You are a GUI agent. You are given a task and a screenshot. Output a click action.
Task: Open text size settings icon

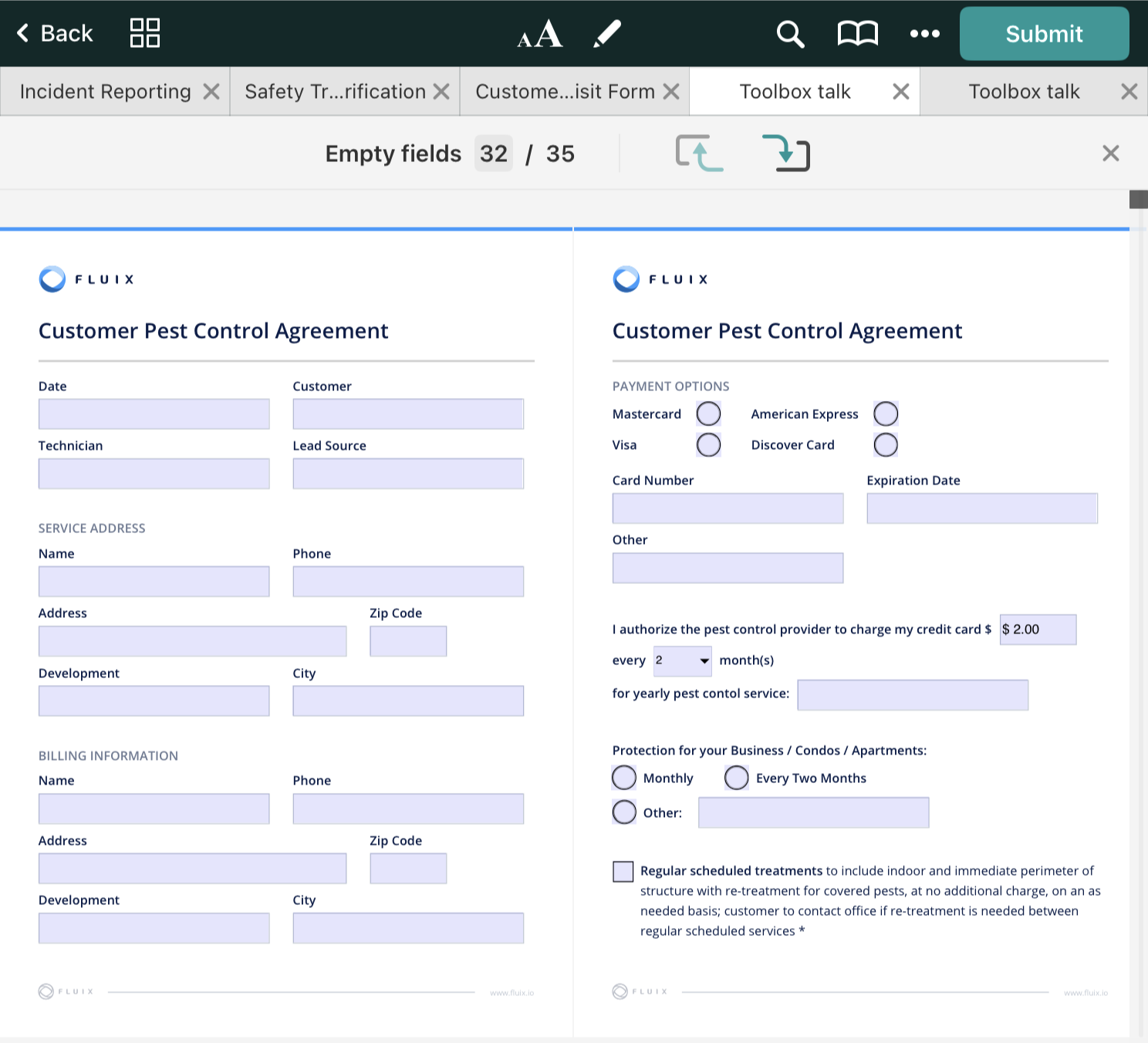539,33
